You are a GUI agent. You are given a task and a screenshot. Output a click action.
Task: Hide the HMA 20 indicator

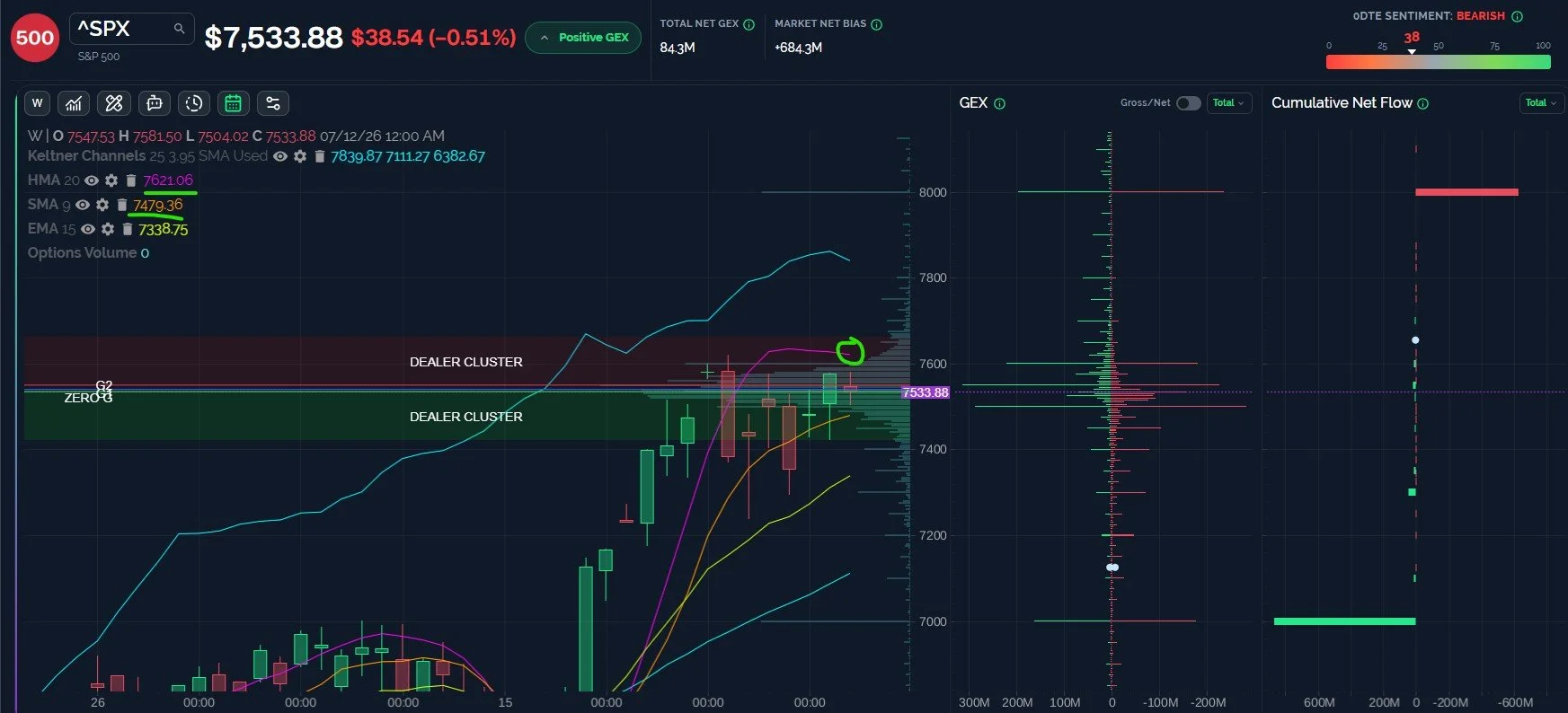tap(92, 180)
